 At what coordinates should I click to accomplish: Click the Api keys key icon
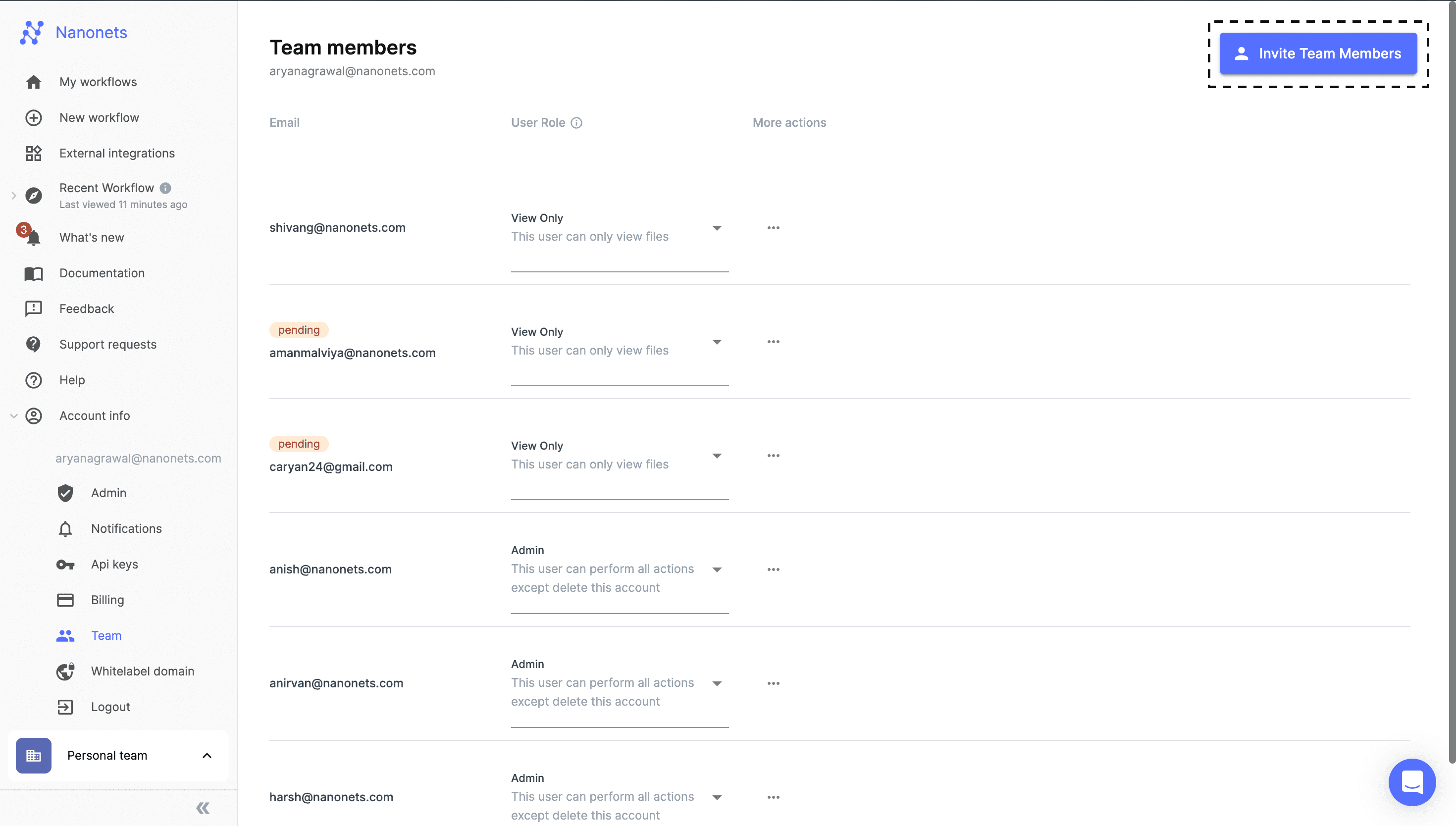point(65,564)
